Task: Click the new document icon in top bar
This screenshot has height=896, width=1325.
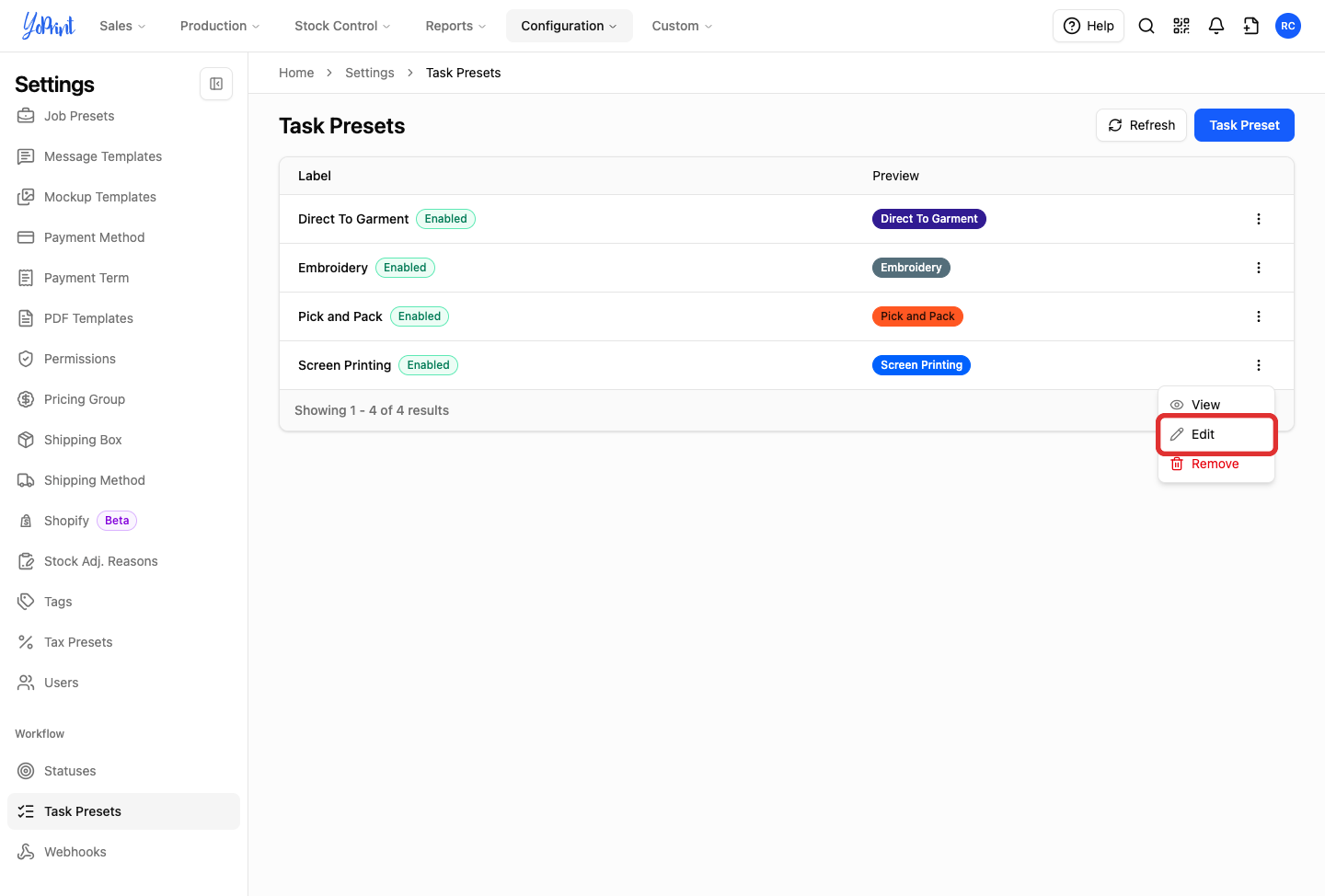Action: pyautogui.click(x=1251, y=26)
